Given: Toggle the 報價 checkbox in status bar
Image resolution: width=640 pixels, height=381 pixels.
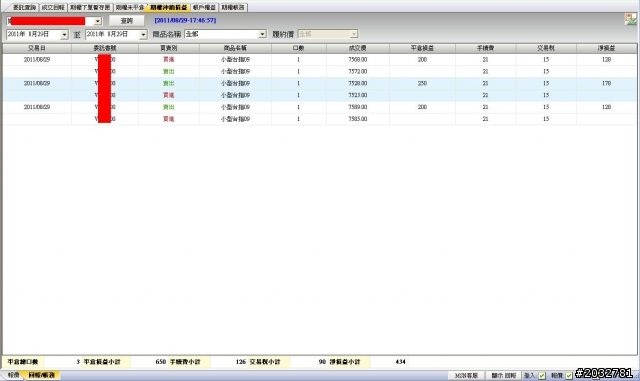Looking at the screenshot, I should click(x=569, y=376).
